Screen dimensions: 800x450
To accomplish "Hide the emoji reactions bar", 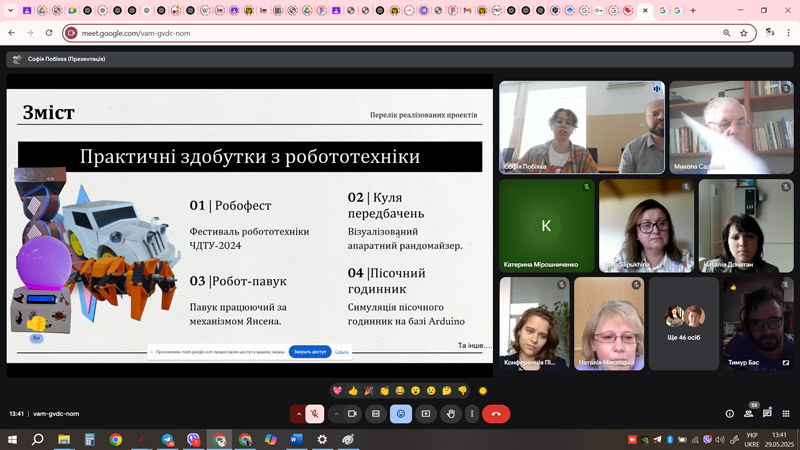I will pyautogui.click(x=401, y=414).
